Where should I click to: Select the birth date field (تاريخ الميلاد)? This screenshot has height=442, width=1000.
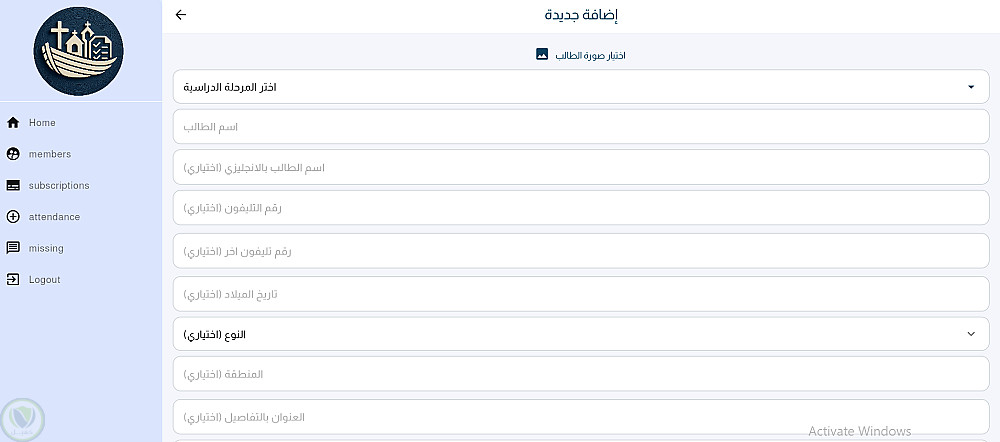(580, 295)
